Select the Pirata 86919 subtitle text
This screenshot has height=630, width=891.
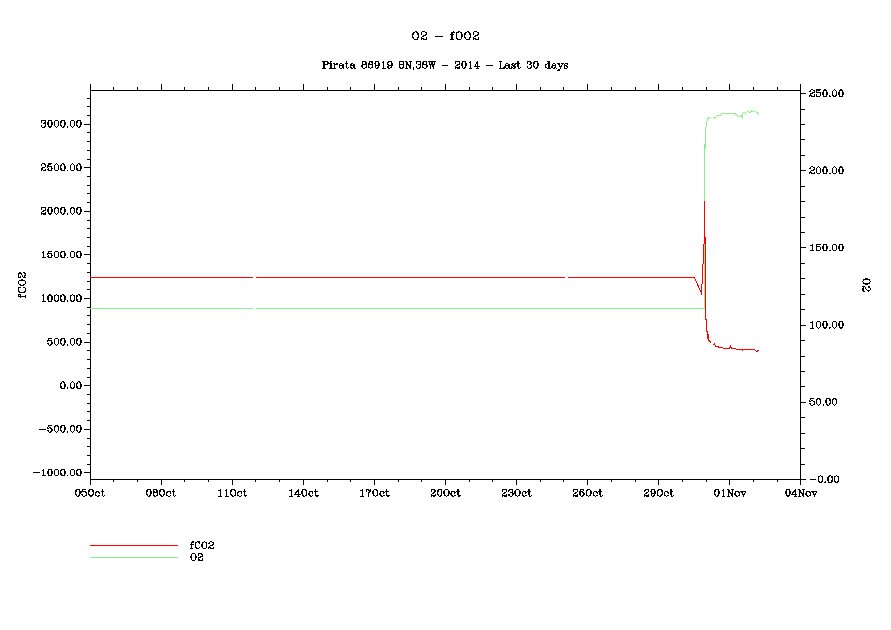coord(445,65)
